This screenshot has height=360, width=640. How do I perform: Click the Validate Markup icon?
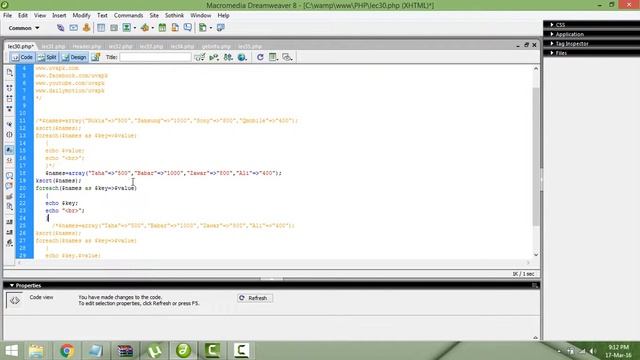coord(214,58)
